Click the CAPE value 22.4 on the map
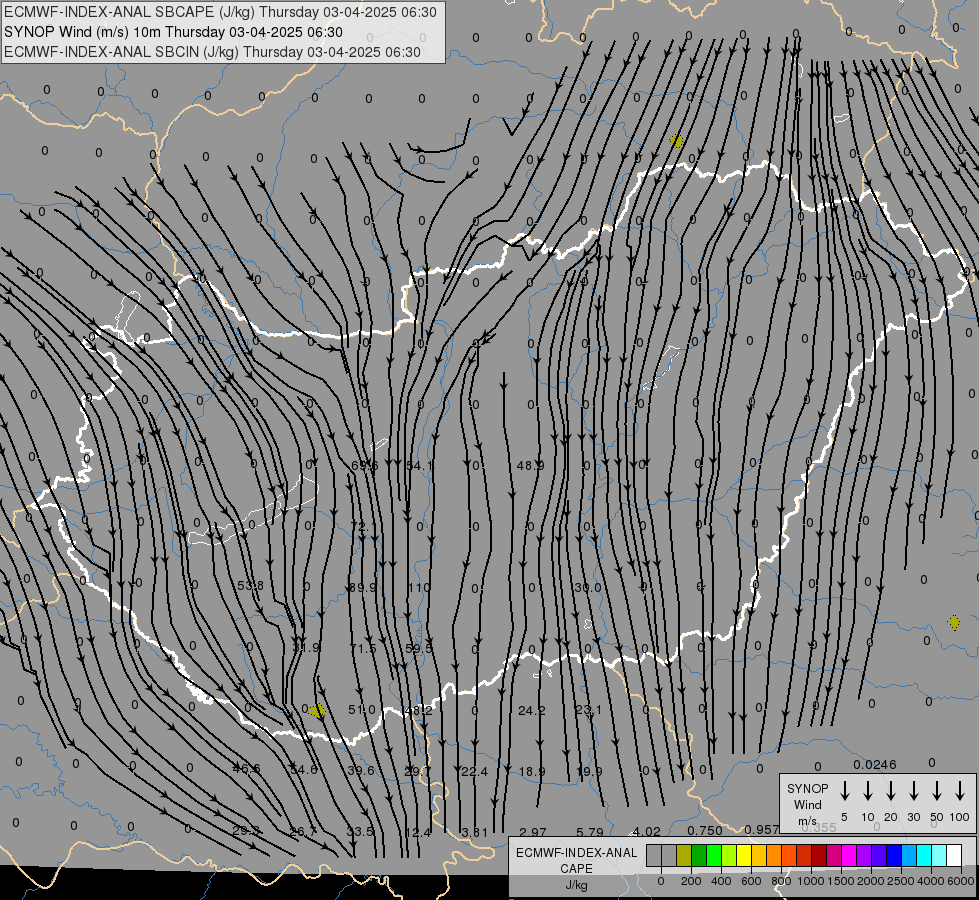This screenshot has height=900, width=979. 475,771
